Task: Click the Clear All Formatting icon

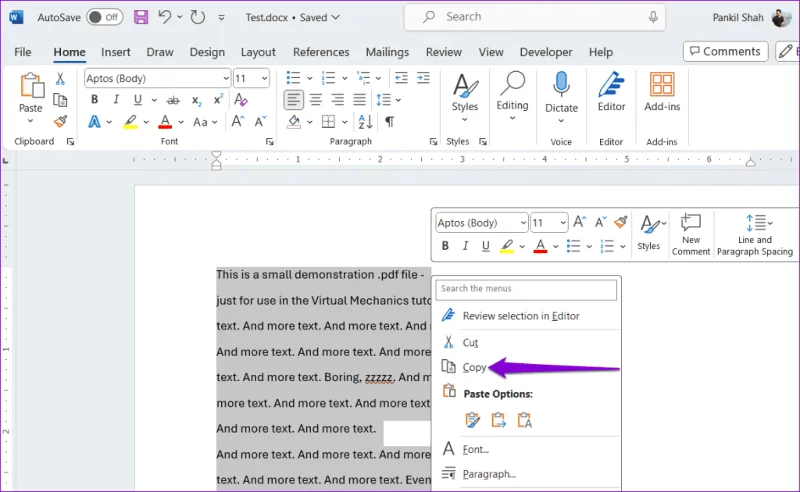Action: (x=240, y=100)
